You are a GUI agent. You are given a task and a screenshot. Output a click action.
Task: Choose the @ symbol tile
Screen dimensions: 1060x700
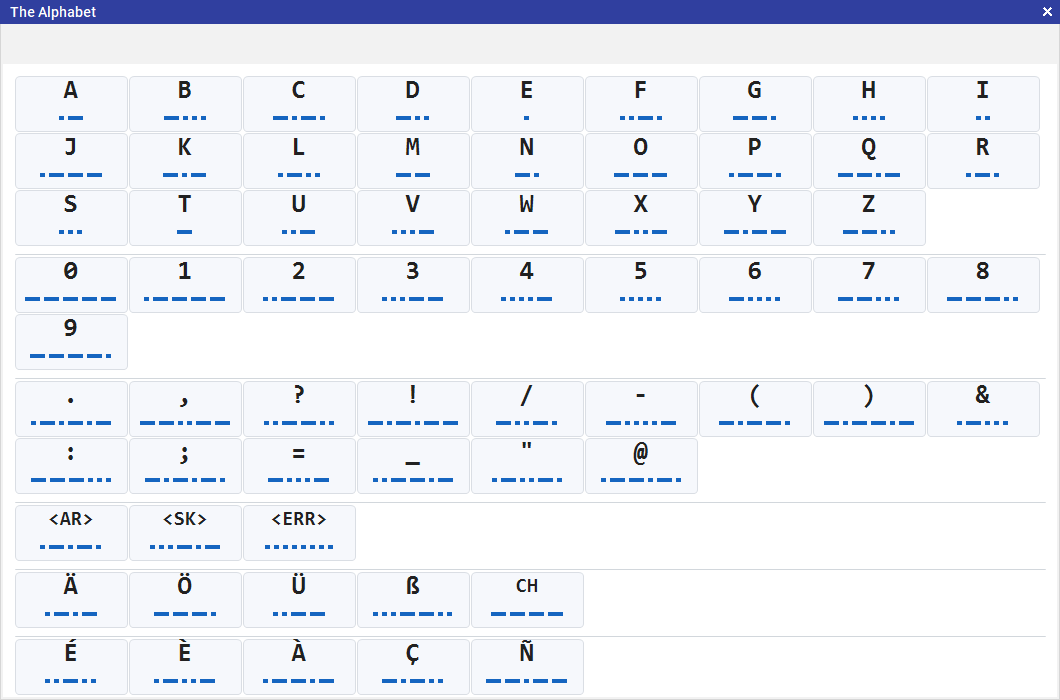click(x=641, y=466)
